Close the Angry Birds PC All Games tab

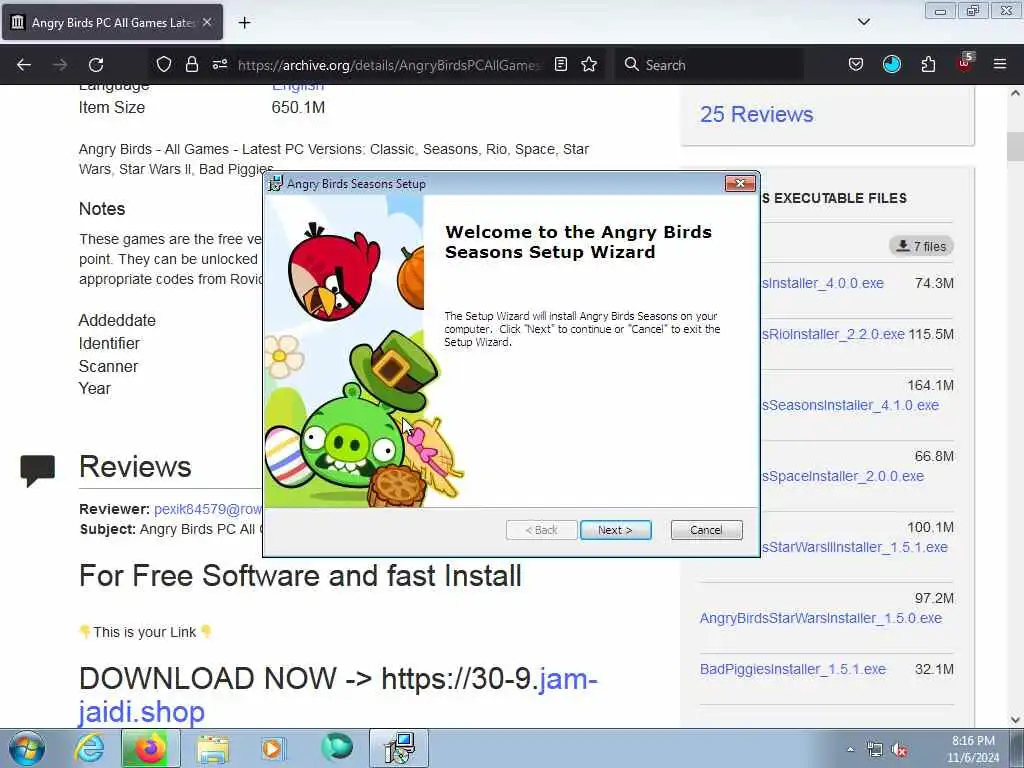click(207, 22)
